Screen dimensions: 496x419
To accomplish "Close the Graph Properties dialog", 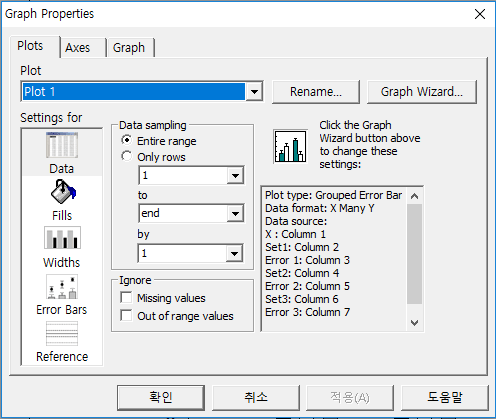I will tap(480, 14).
